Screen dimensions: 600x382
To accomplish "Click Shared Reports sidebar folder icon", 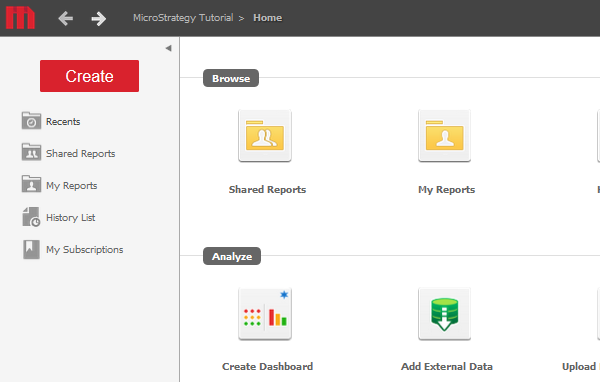I will [31, 152].
